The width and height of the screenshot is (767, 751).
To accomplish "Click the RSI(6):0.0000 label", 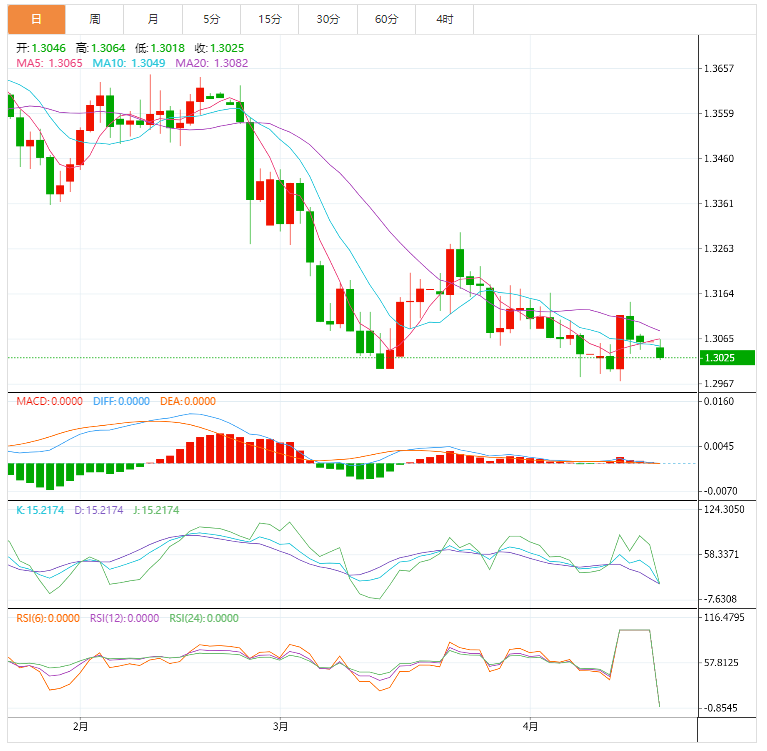I will point(48,618).
